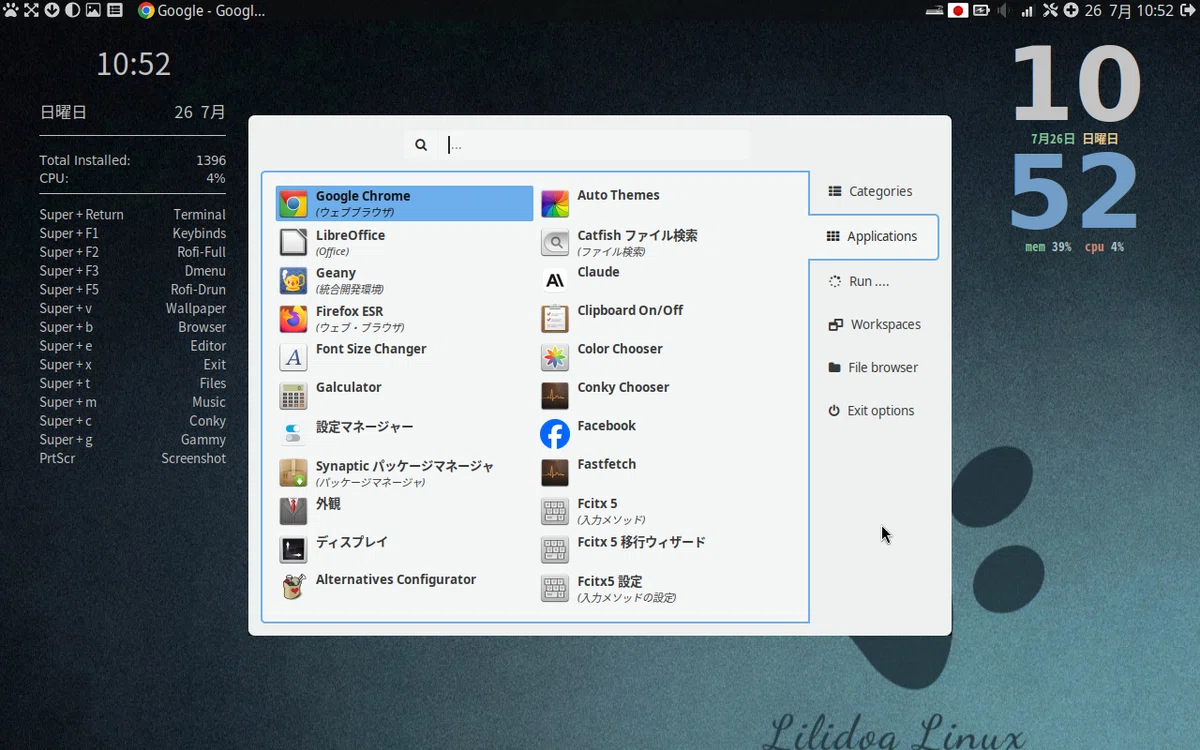Image resolution: width=1200 pixels, height=750 pixels.
Task: Open the ディスプレイ display settings icon
Action: coord(293,549)
